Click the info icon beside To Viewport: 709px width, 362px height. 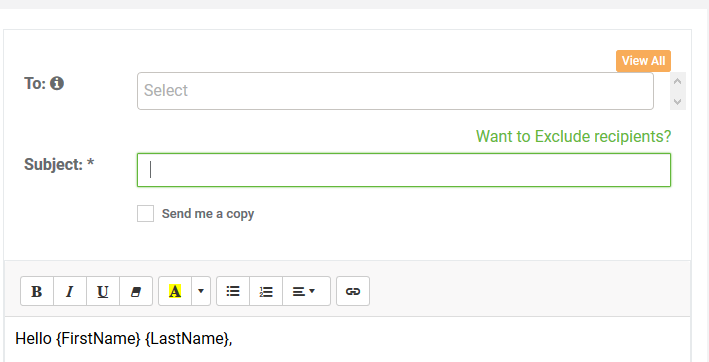click(57, 84)
